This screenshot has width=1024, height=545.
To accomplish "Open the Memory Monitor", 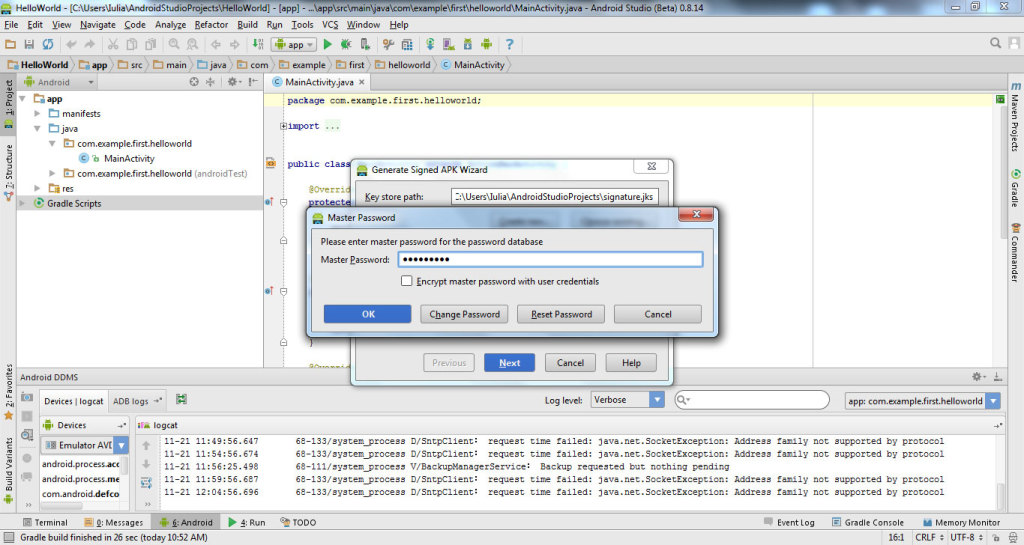I will pos(961,522).
